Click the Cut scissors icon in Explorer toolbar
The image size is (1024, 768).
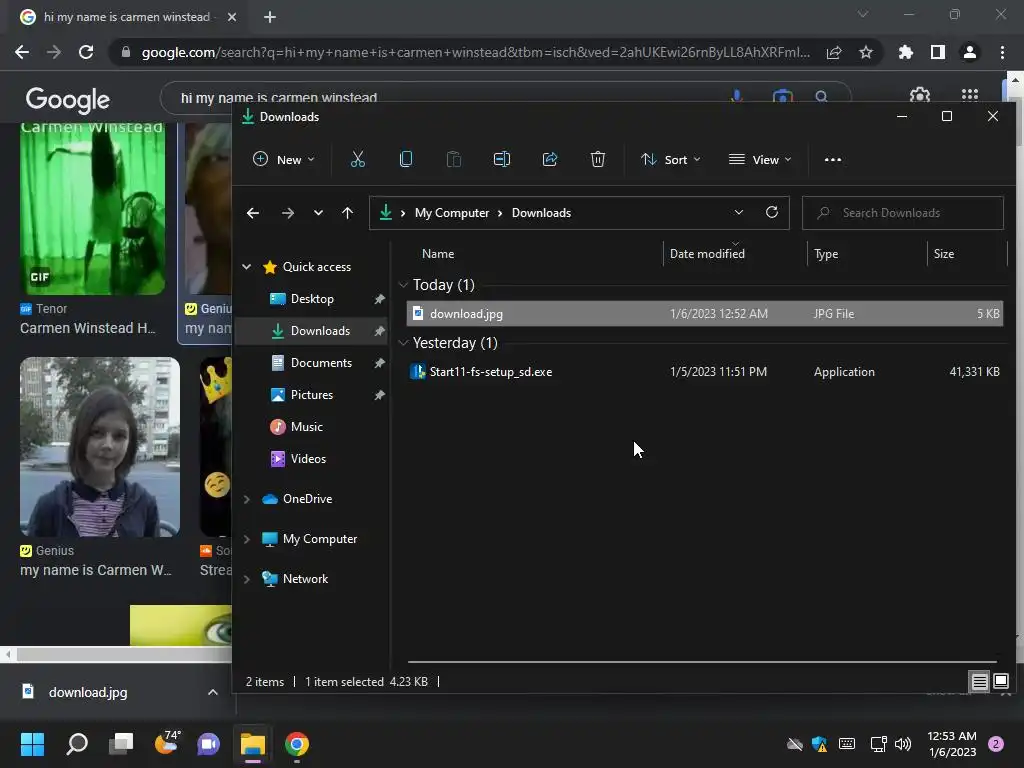[357, 159]
